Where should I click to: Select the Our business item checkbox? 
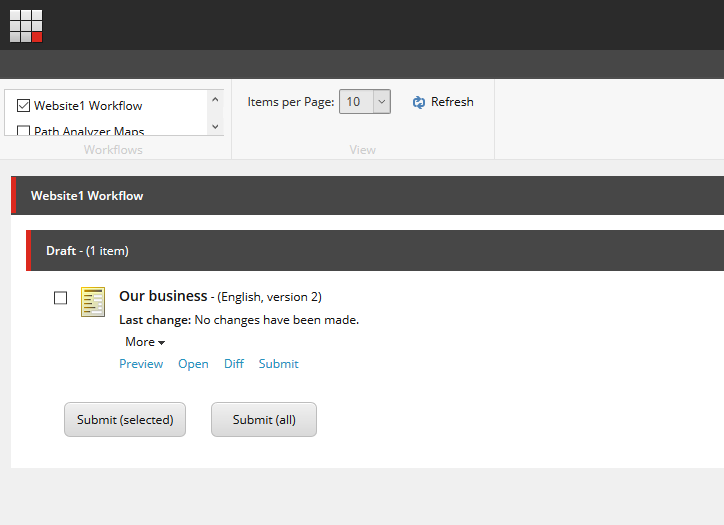point(61,298)
